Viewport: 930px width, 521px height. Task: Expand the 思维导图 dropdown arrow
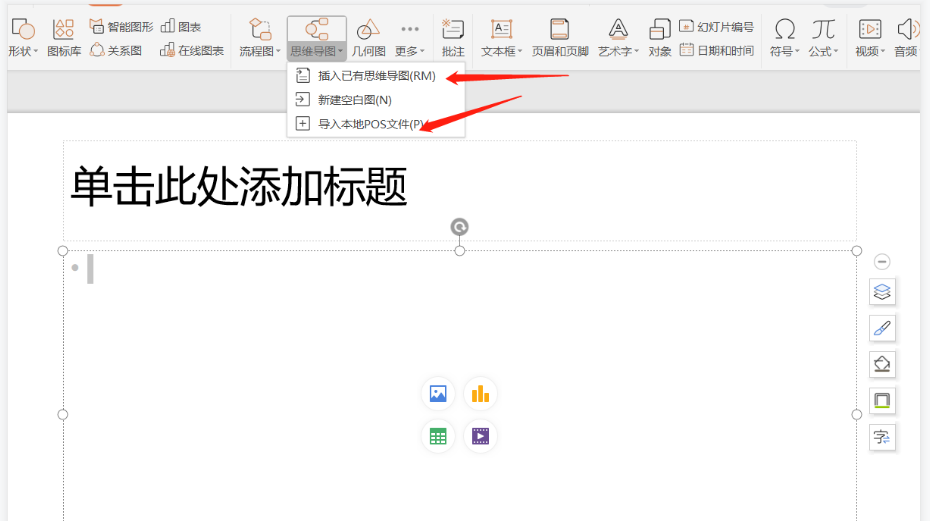pyautogui.click(x=340, y=52)
